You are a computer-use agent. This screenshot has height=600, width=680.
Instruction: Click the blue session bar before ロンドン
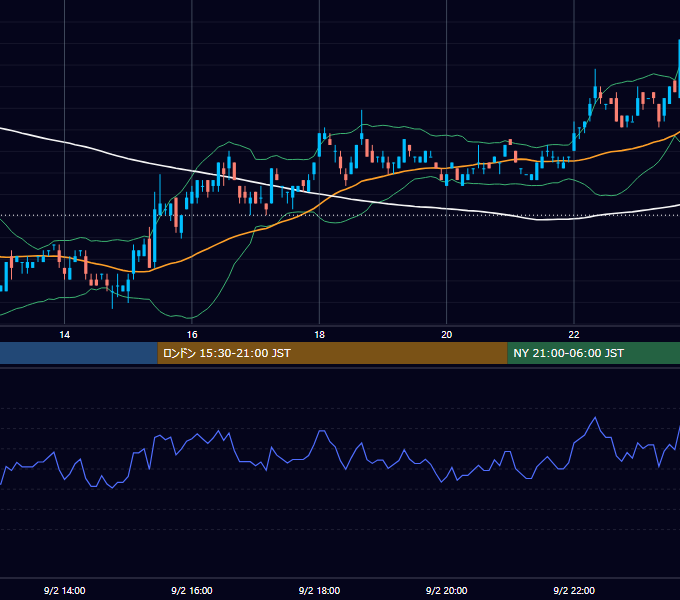78,353
